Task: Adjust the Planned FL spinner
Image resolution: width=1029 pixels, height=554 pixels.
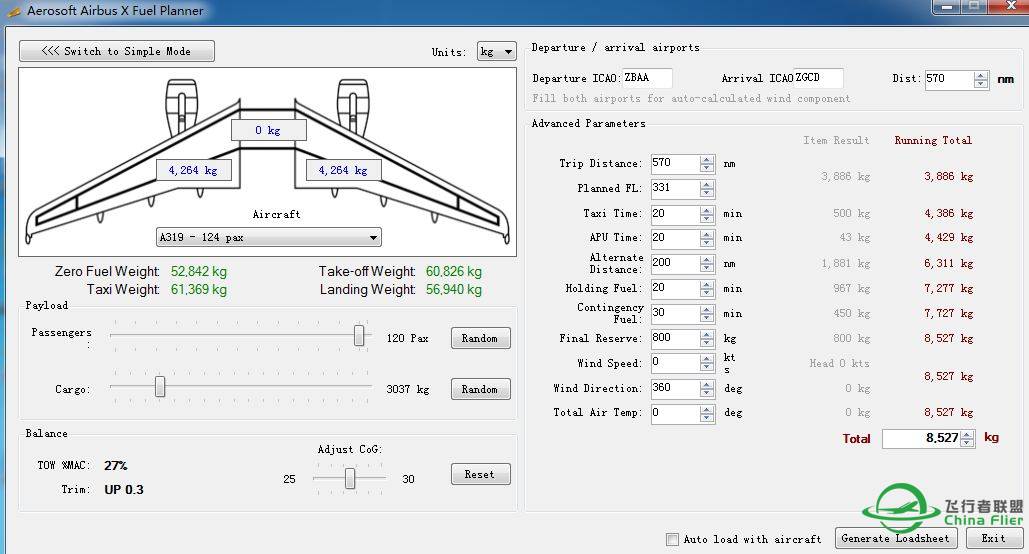Action: (x=707, y=188)
